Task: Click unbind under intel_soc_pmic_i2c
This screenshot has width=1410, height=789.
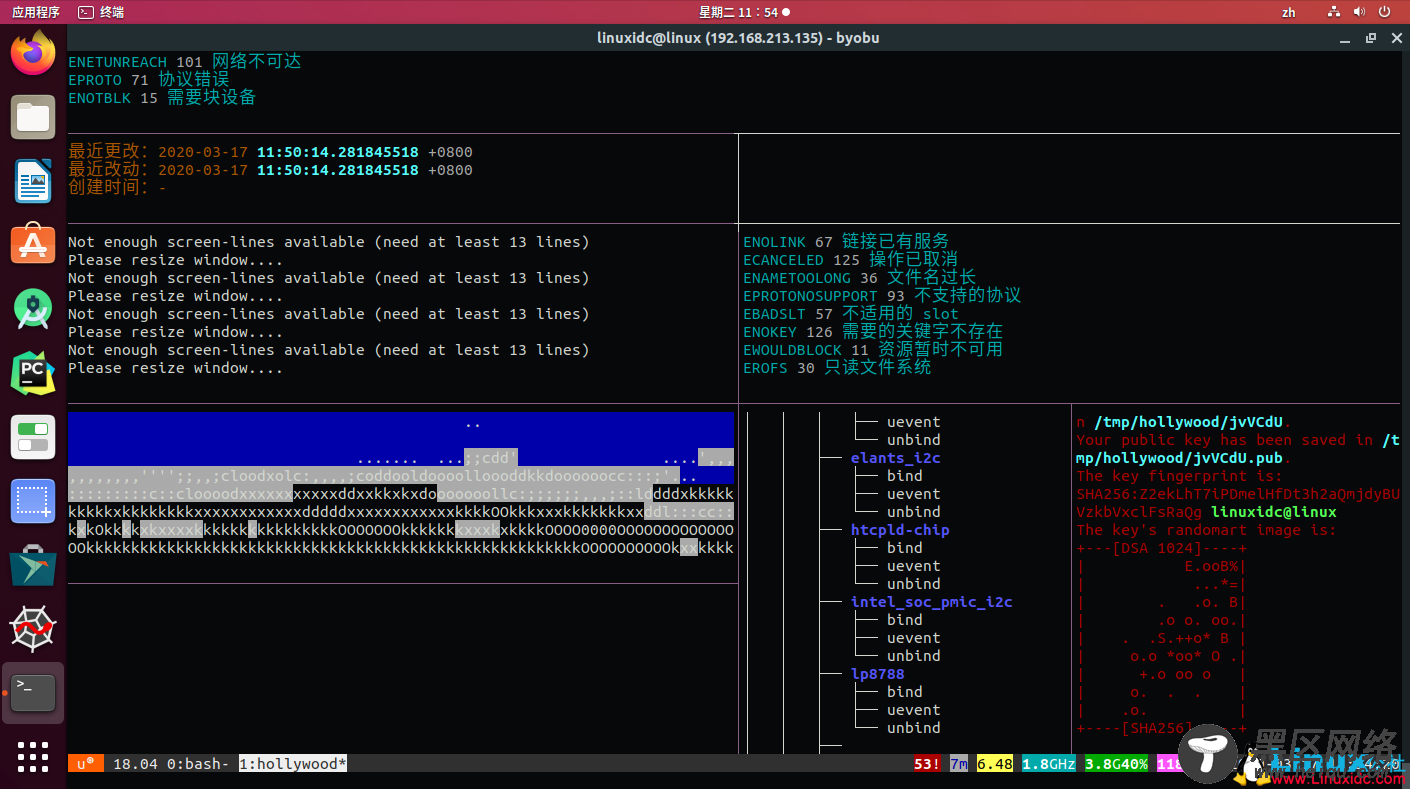Action: 913,656
